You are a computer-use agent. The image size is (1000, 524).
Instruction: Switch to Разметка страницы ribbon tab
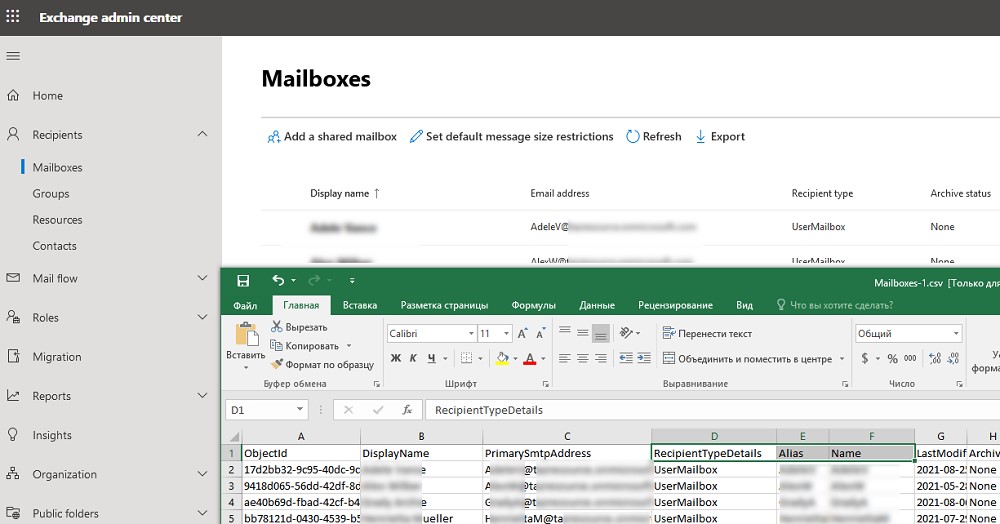pyautogui.click(x=445, y=305)
